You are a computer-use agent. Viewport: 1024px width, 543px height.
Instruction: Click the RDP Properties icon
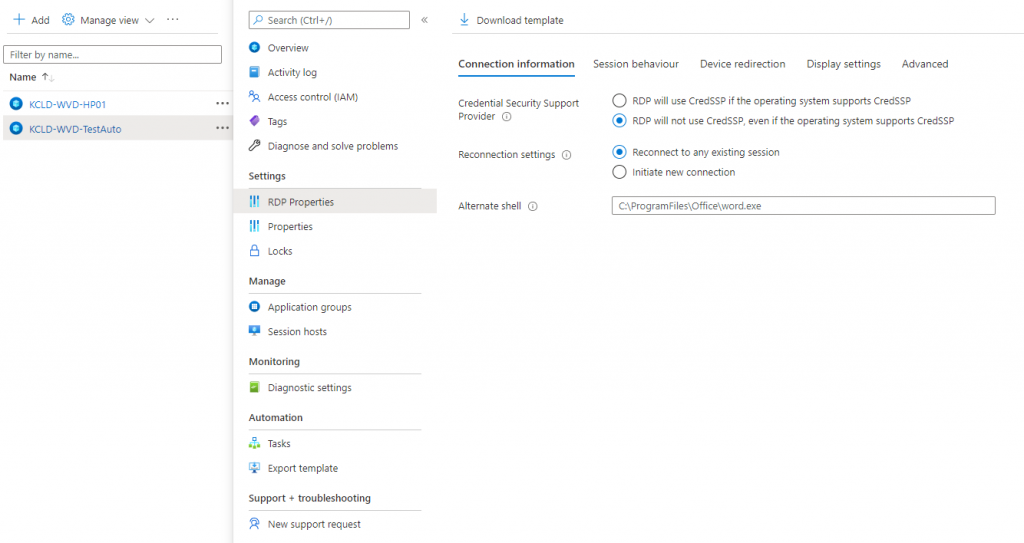pyautogui.click(x=255, y=201)
